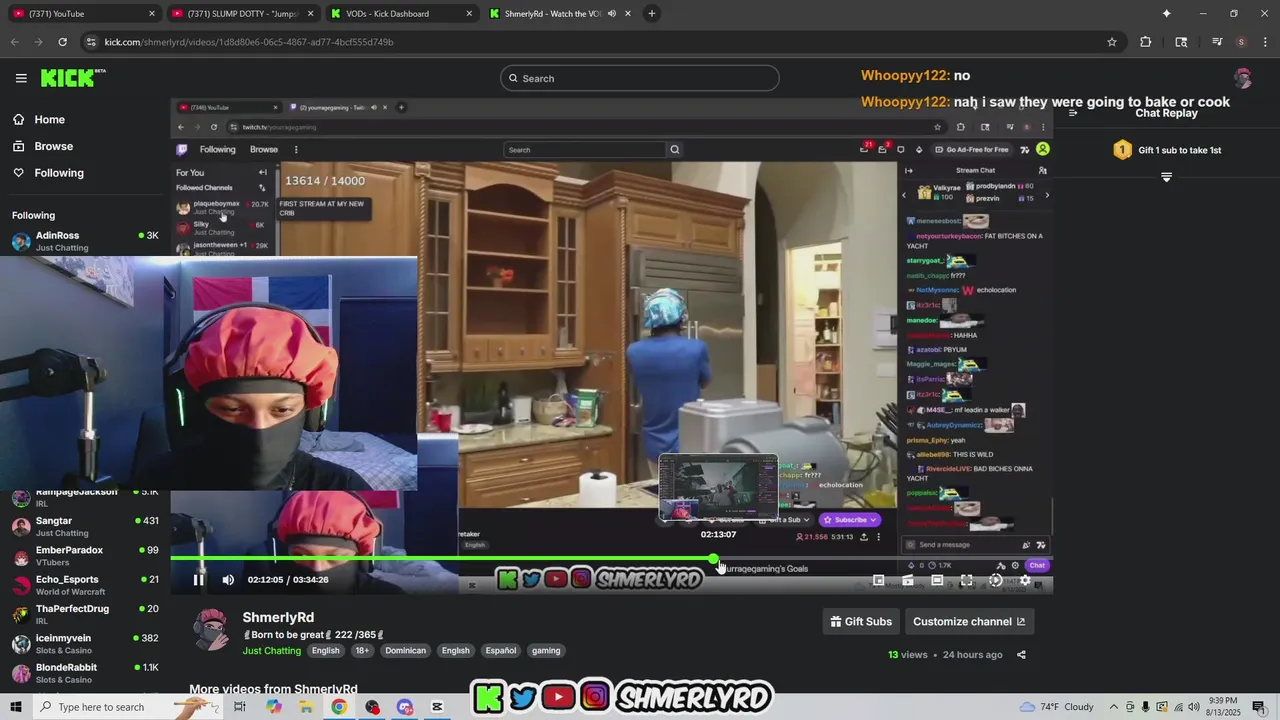Viewport: 1280px width, 720px height.
Task: Click the Browse icon in Kick sidebar
Action: (18, 146)
